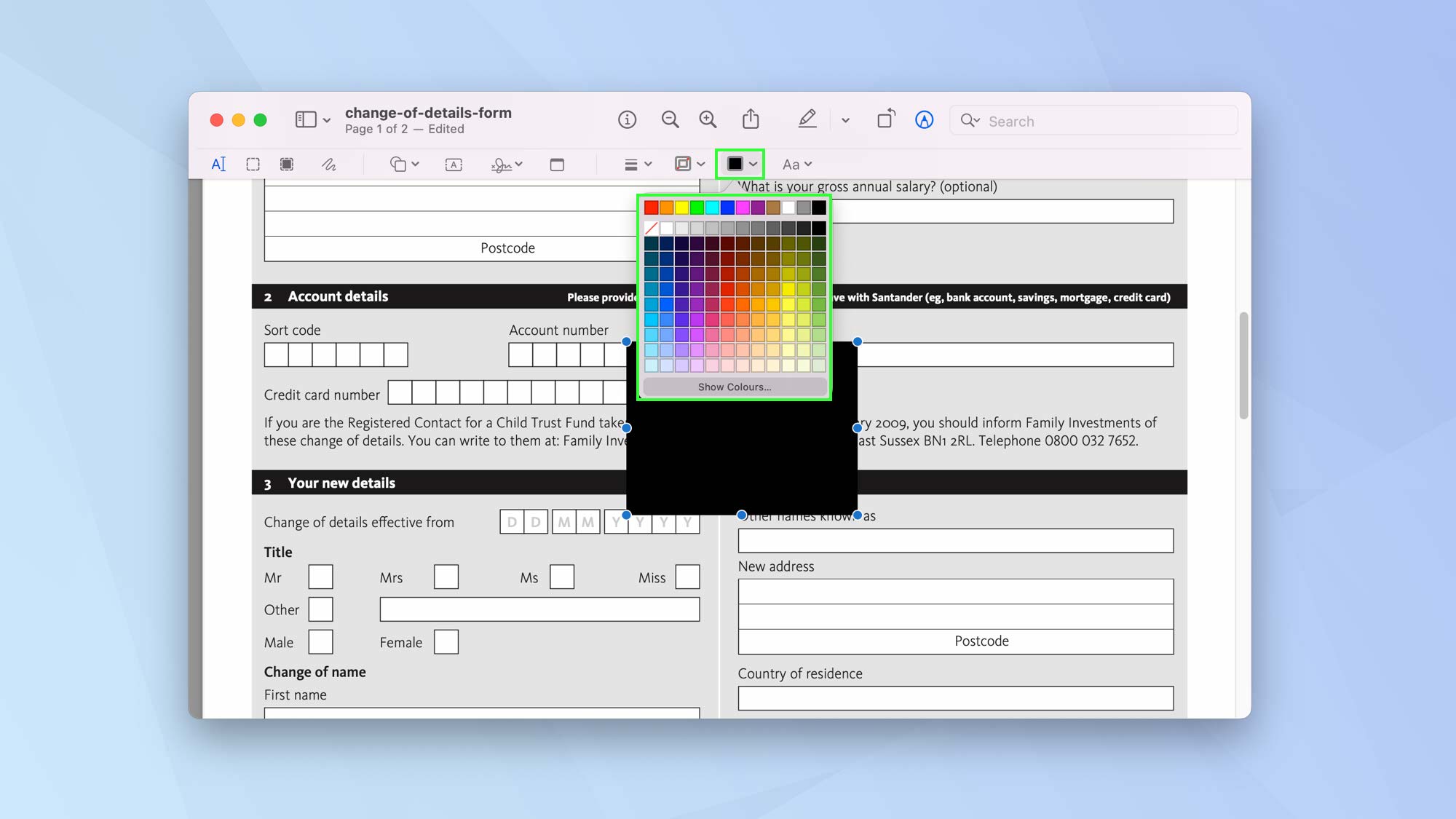The image size is (1456, 819).
Task: Open the Signature tool
Action: (502, 164)
